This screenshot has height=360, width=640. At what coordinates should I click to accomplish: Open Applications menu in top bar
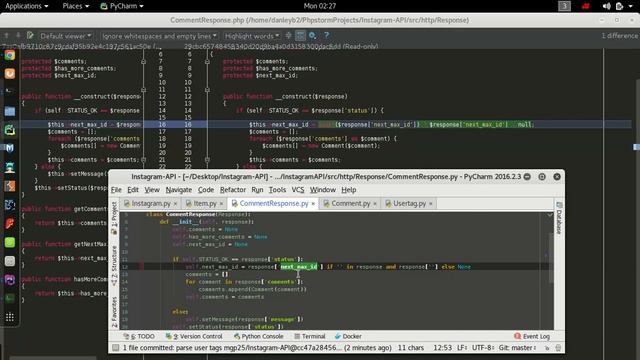click(x=27, y=6)
